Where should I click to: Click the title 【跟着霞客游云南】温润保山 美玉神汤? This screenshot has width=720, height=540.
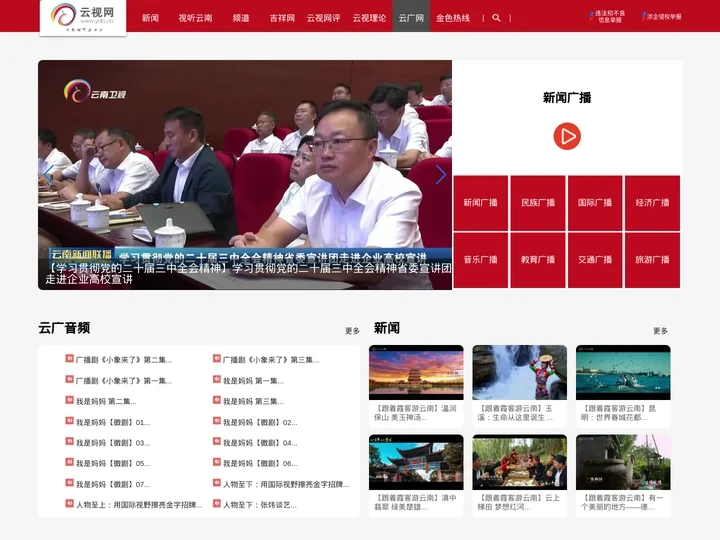416,413
